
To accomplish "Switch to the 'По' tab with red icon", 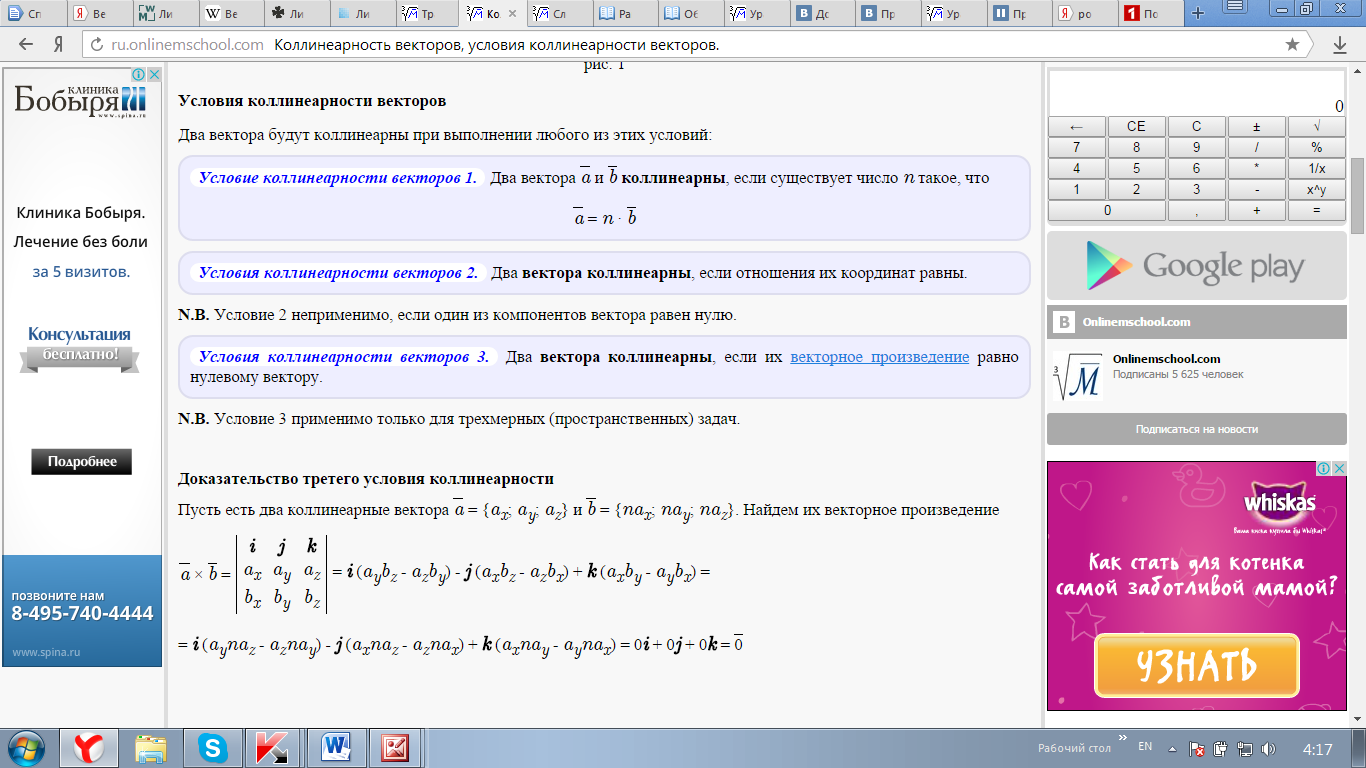I will tap(1149, 14).
